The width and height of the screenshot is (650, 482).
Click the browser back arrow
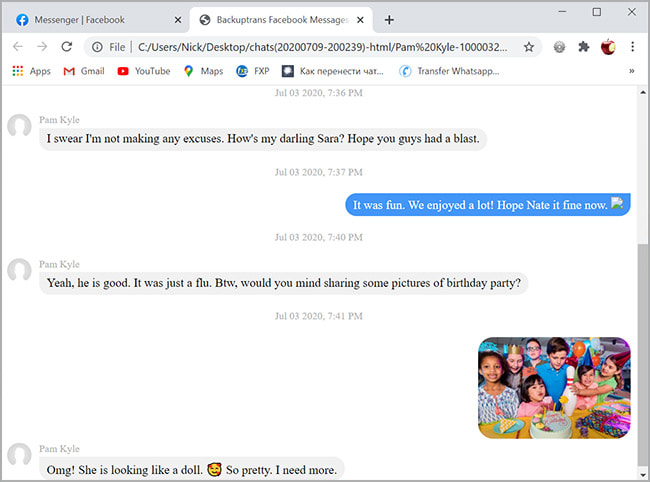point(18,47)
